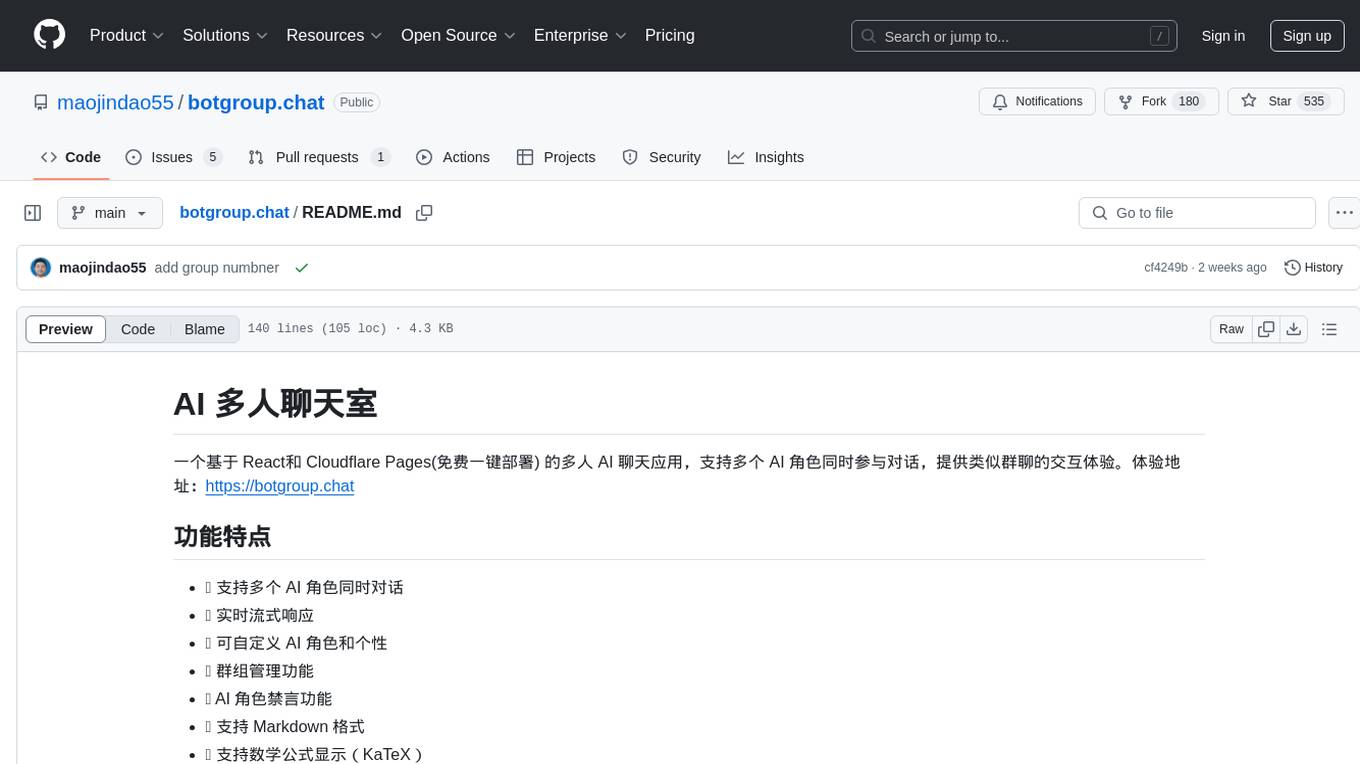Click the Sign in link

coord(1223,36)
